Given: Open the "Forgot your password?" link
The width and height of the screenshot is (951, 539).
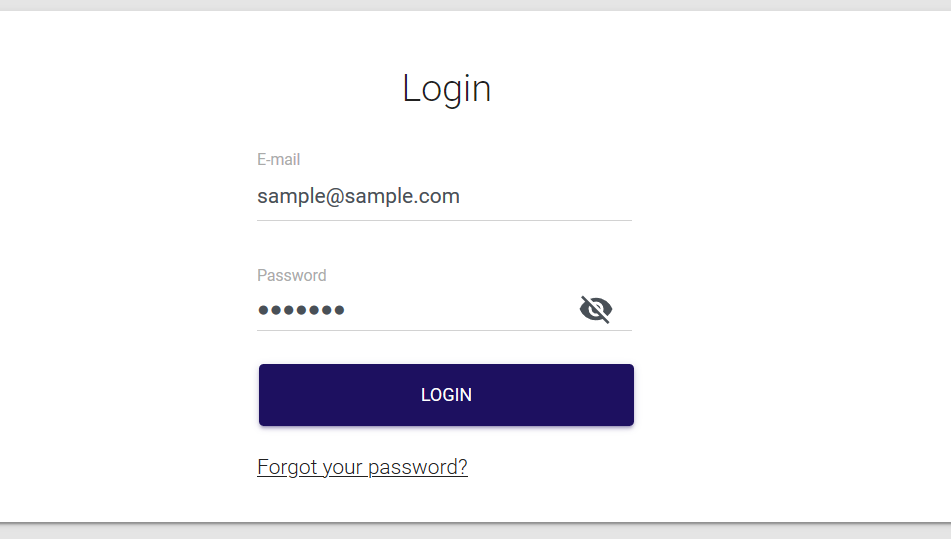Looking at the screenshot, I should pyautogui.click(x=362, y=467).
